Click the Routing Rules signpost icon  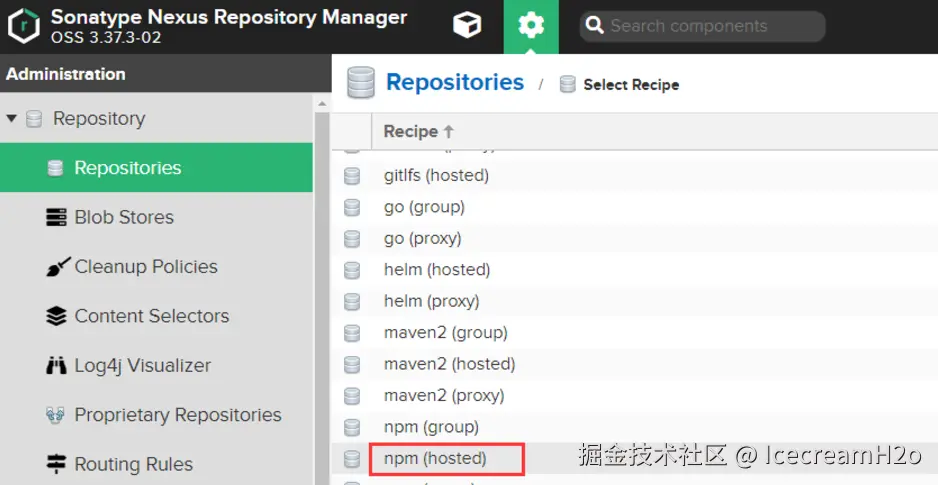pyautogui.click(x=56, y=464)
